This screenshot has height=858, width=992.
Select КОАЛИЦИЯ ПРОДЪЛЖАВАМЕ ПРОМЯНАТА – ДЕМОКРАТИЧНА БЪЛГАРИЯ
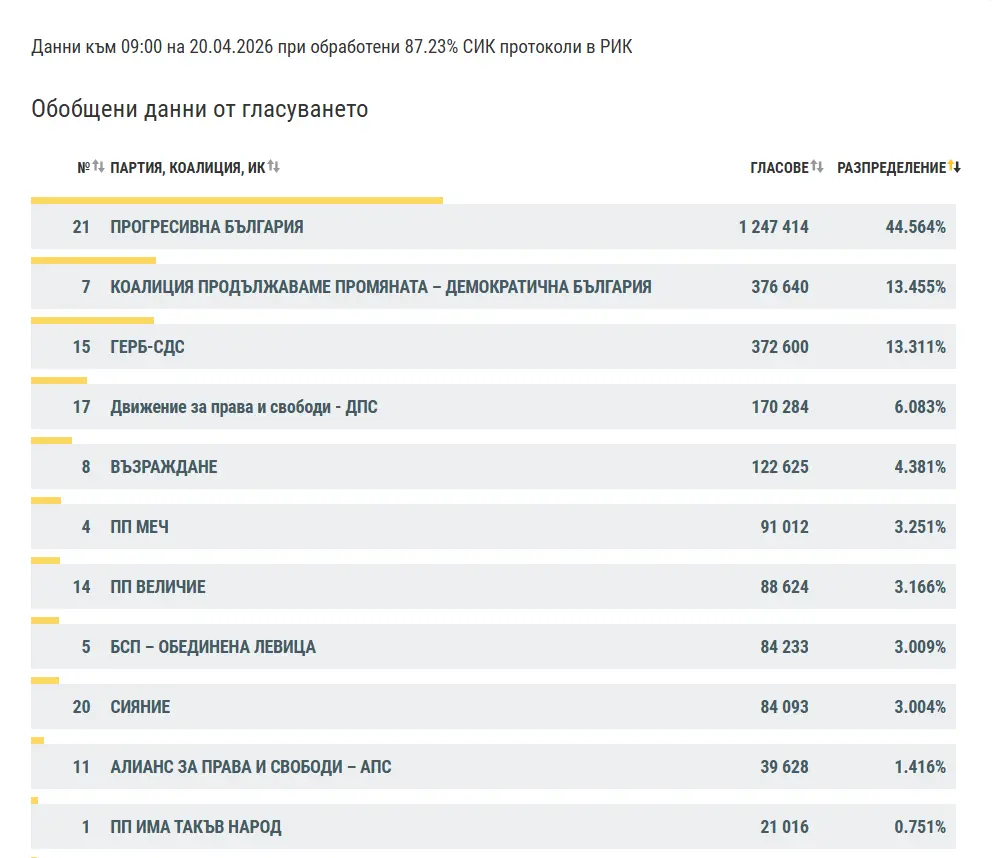coord(380,287)
